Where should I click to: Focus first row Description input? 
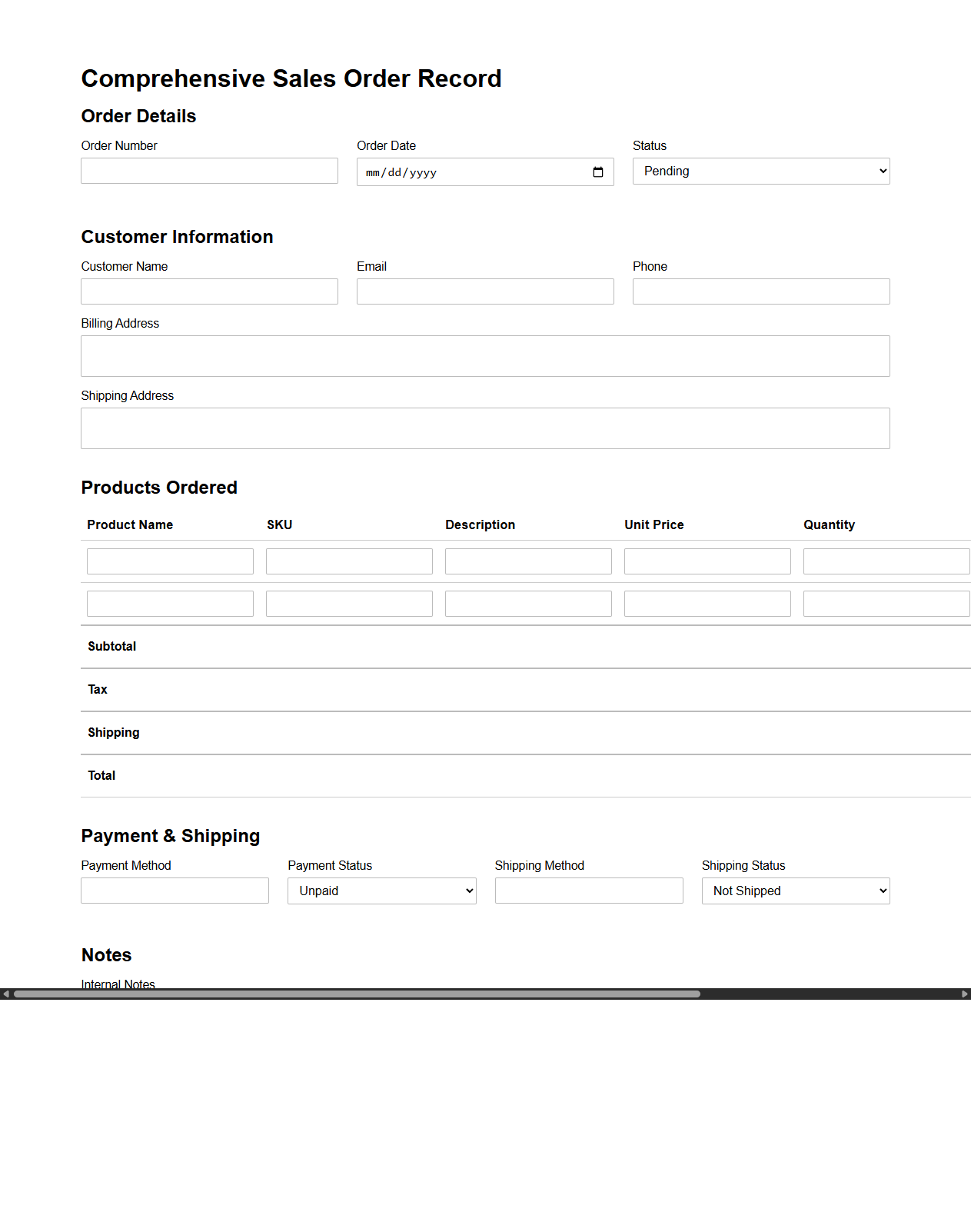tap(528, 561)
